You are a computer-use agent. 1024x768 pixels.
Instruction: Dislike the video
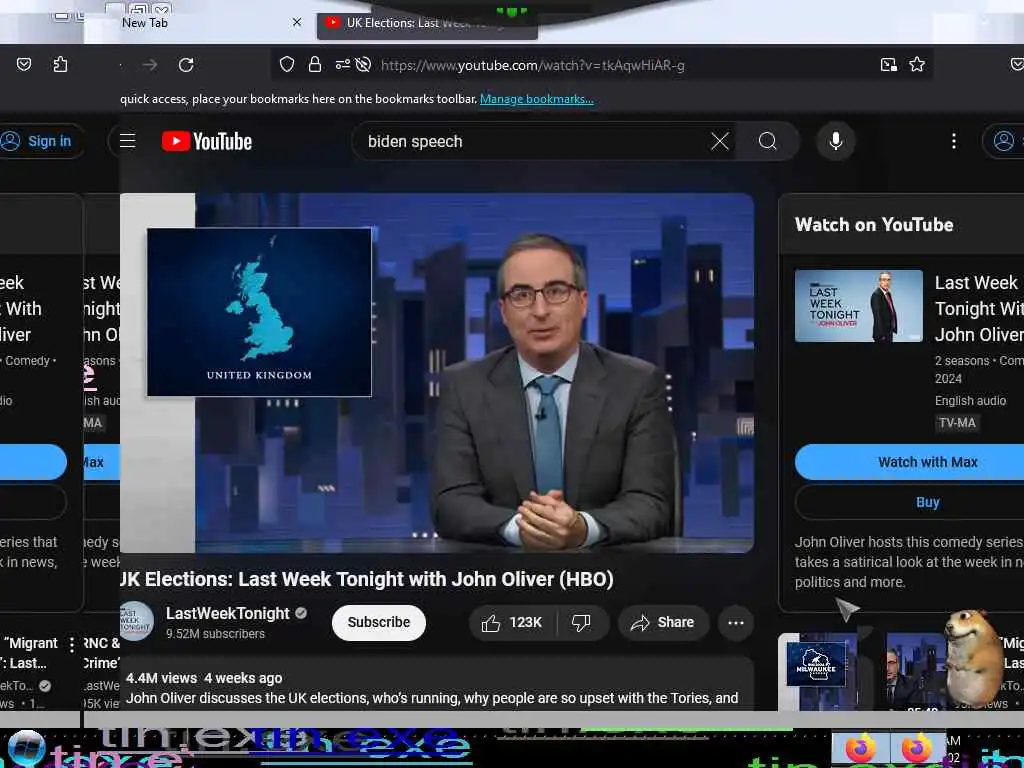coord(581,623)
